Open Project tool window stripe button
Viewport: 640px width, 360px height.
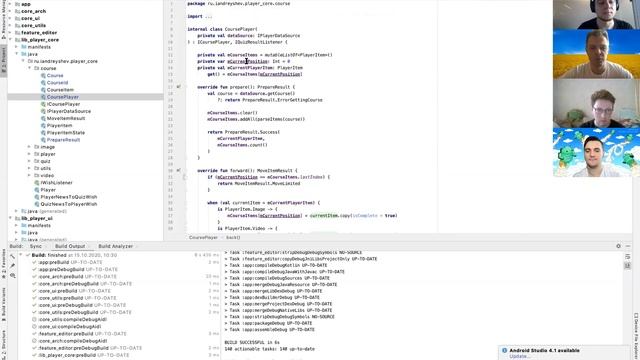coord(4,60)
